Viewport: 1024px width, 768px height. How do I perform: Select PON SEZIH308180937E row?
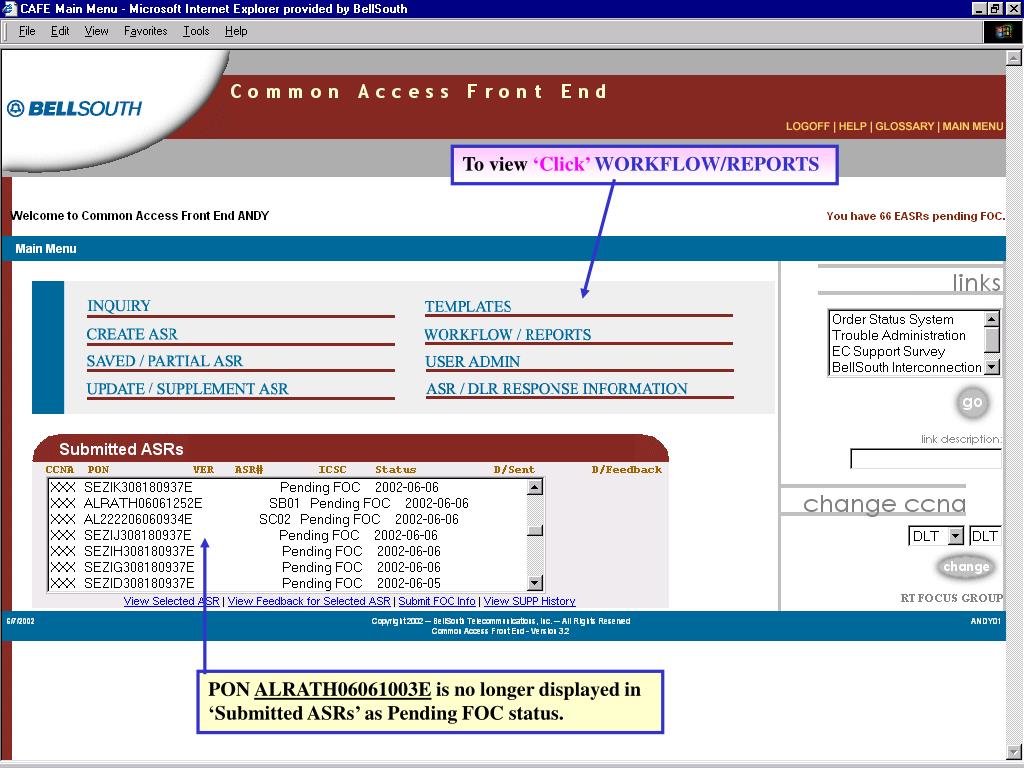pyautogui.click(x=287, y=551)
